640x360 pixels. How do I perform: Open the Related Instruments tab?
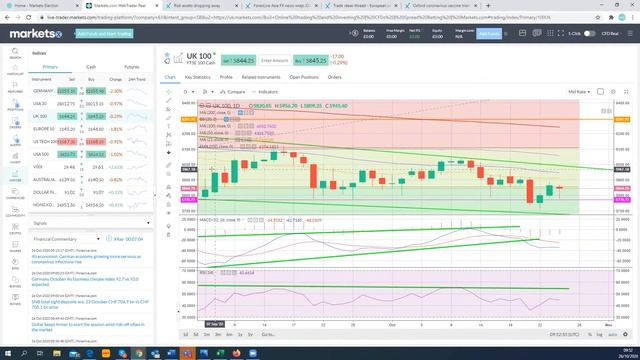pos(261,77)
